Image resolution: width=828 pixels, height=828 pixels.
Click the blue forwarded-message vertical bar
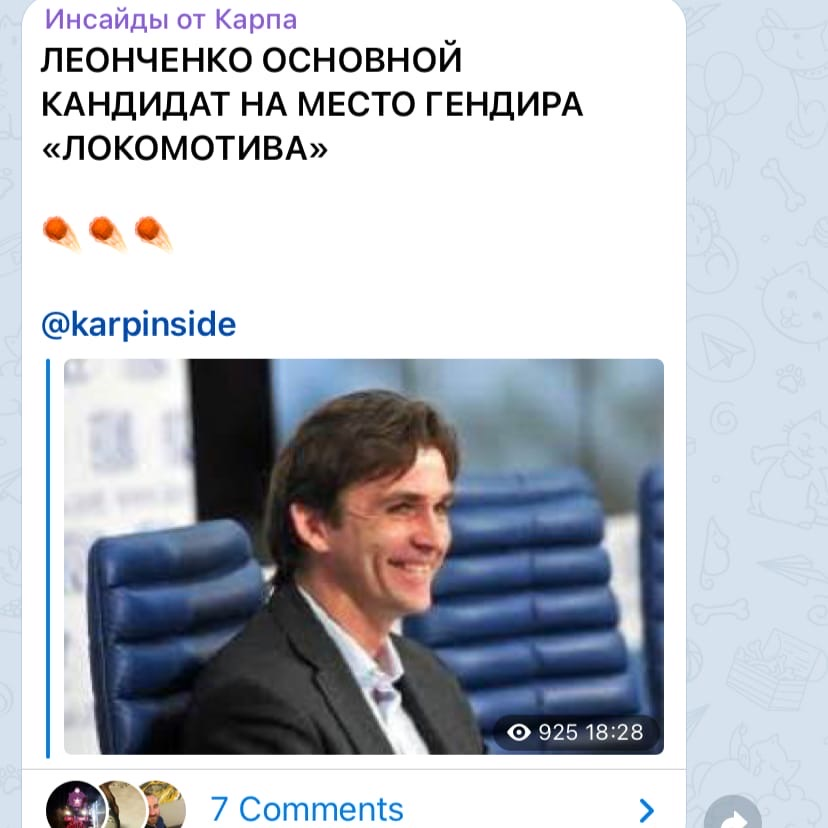tap(48, 558)
